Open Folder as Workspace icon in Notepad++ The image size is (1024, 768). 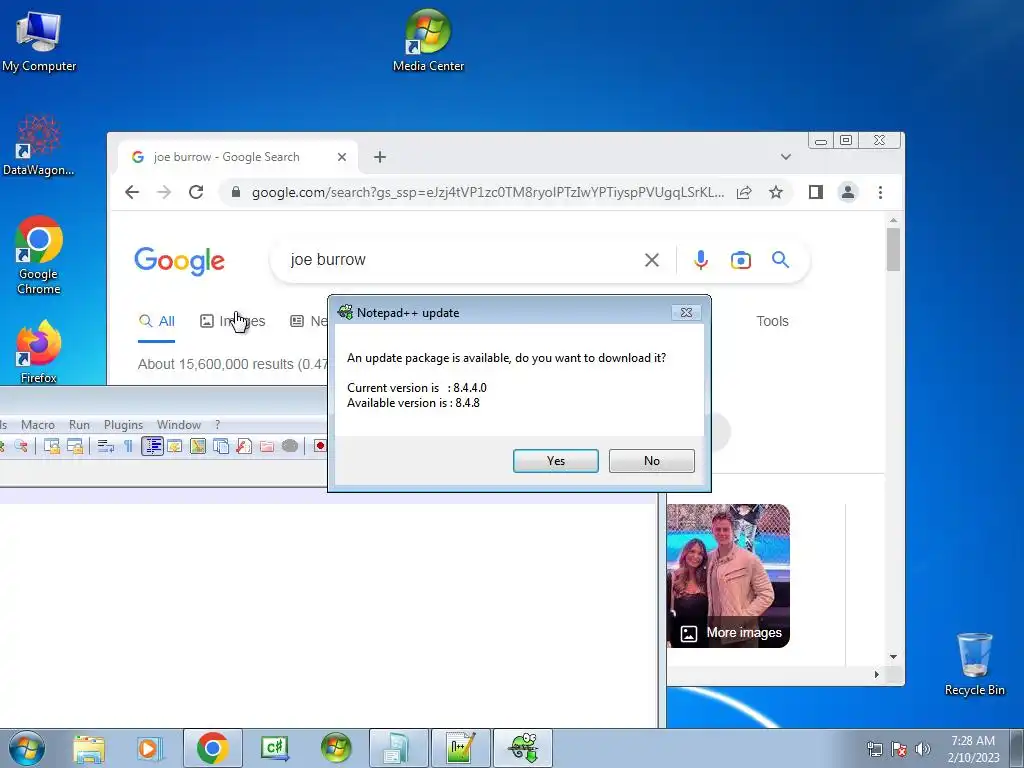267,446
